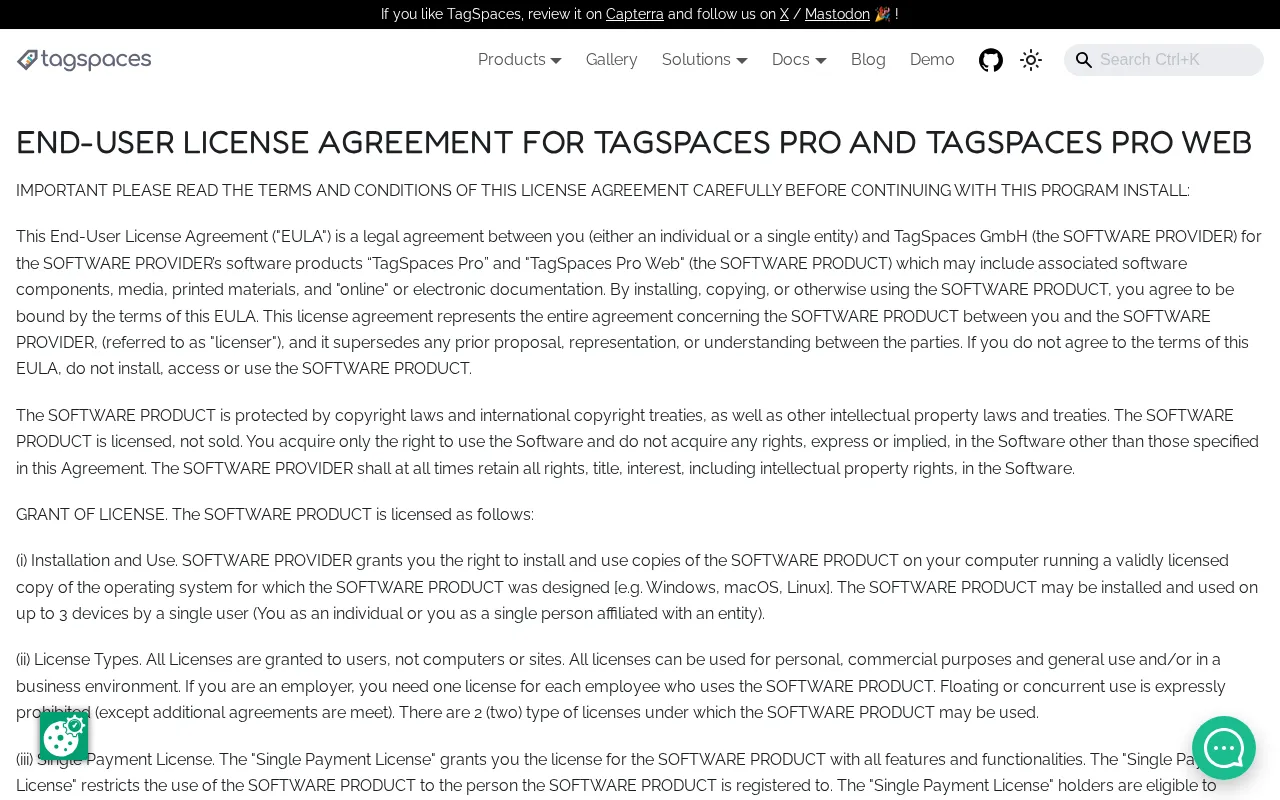Expand the Solutions dropdown
Screen dimensions: 1280x800
(705, 60)
